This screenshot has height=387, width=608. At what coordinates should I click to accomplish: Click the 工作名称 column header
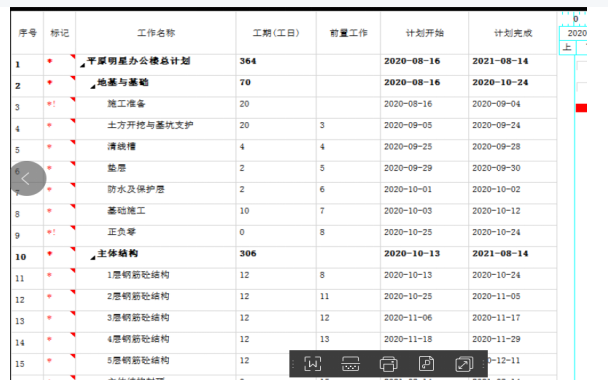click(x=156, y=33)
